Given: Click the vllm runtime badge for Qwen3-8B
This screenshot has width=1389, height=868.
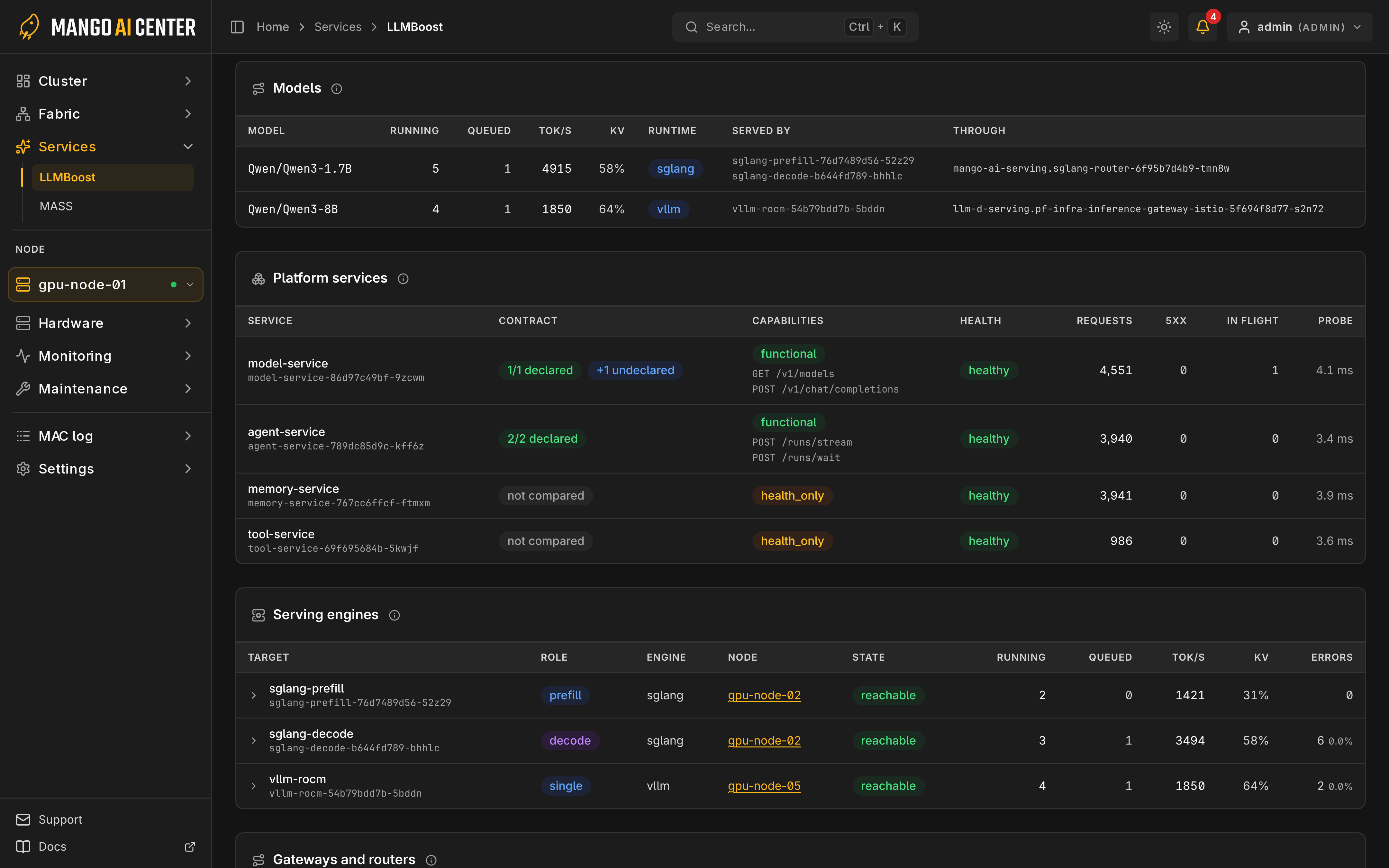Looking at the screenshot, I should tap(669, 209).
